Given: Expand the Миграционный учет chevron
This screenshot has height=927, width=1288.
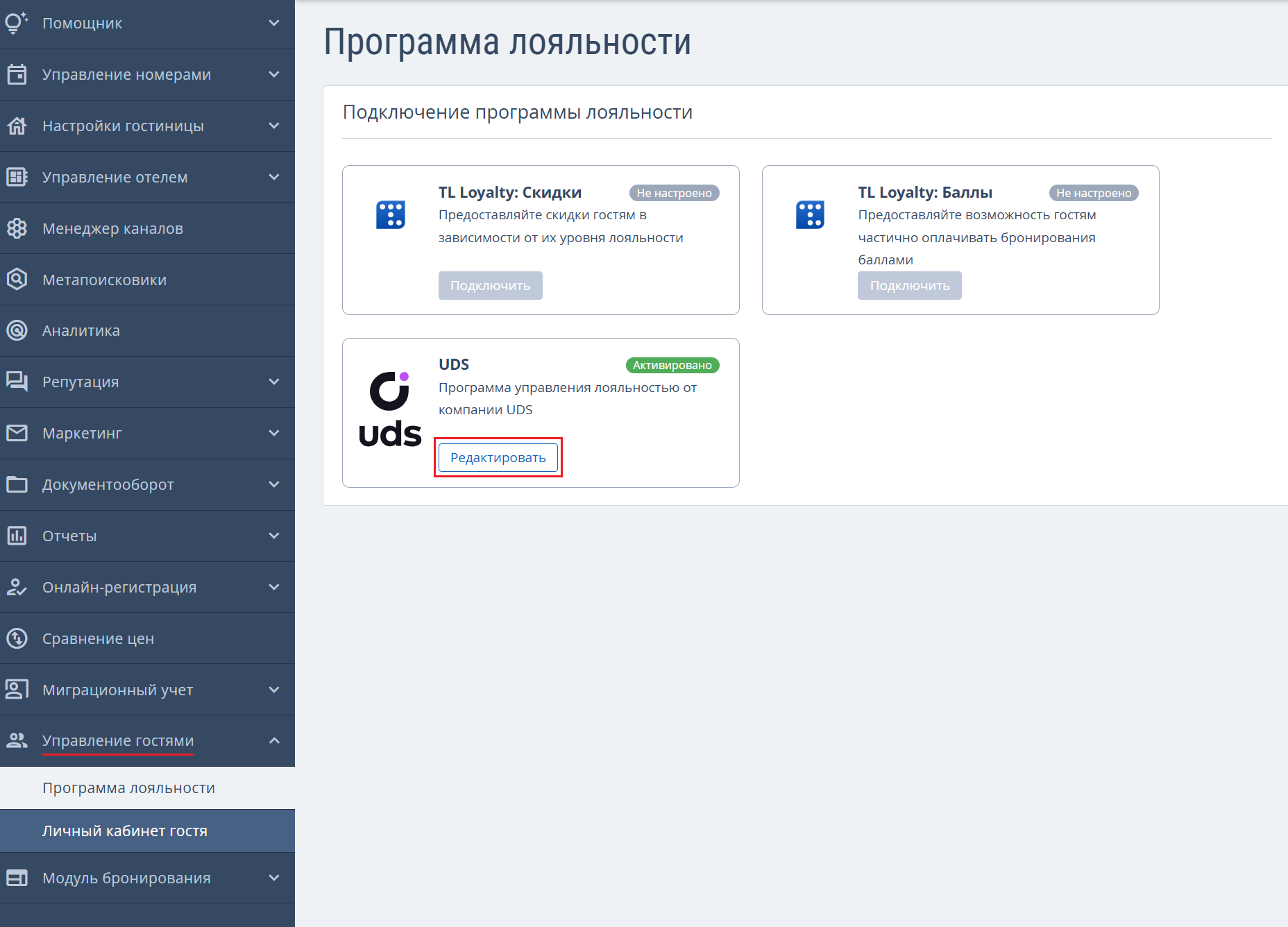Looking at the screenshot, I should pos(274,690).
